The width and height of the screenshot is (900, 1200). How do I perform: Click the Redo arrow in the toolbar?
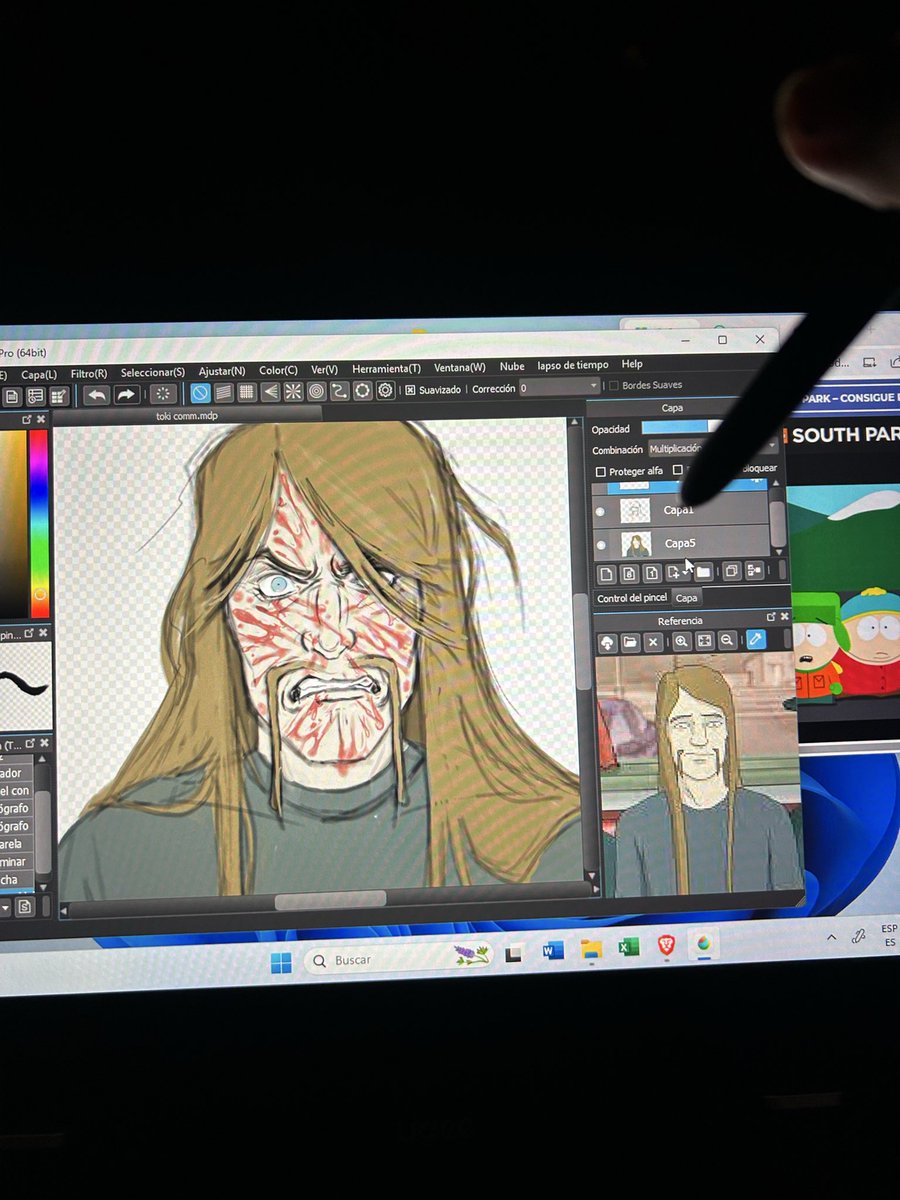click(x=126, y=395)
